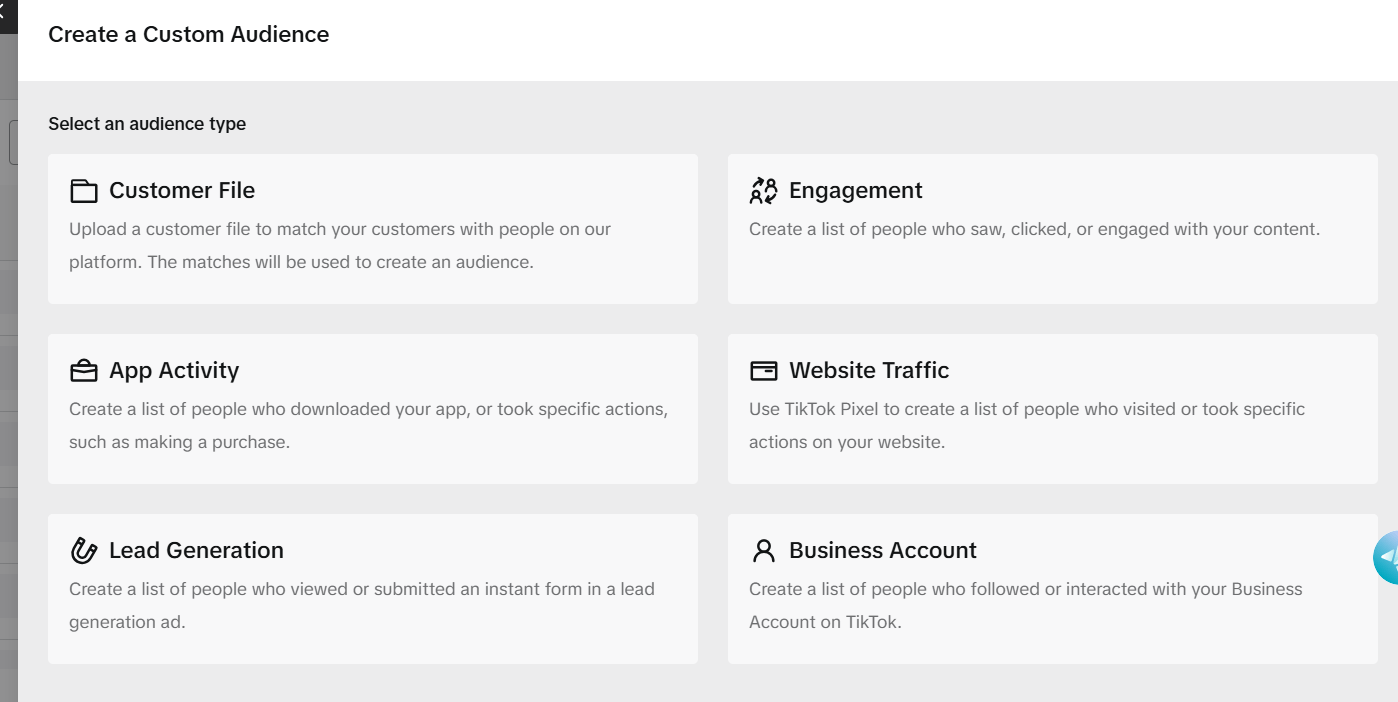This screenshot has width=1398, height=702.
Task: Click the TikTok Pixel description text
Action: click(1027, 425)
